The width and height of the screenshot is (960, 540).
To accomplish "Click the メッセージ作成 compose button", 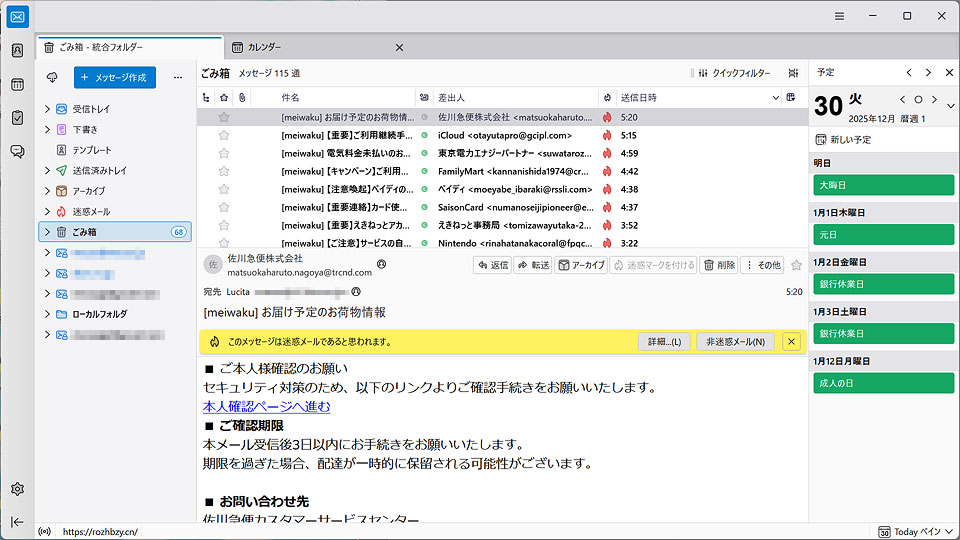I will (x=115, y=77).
